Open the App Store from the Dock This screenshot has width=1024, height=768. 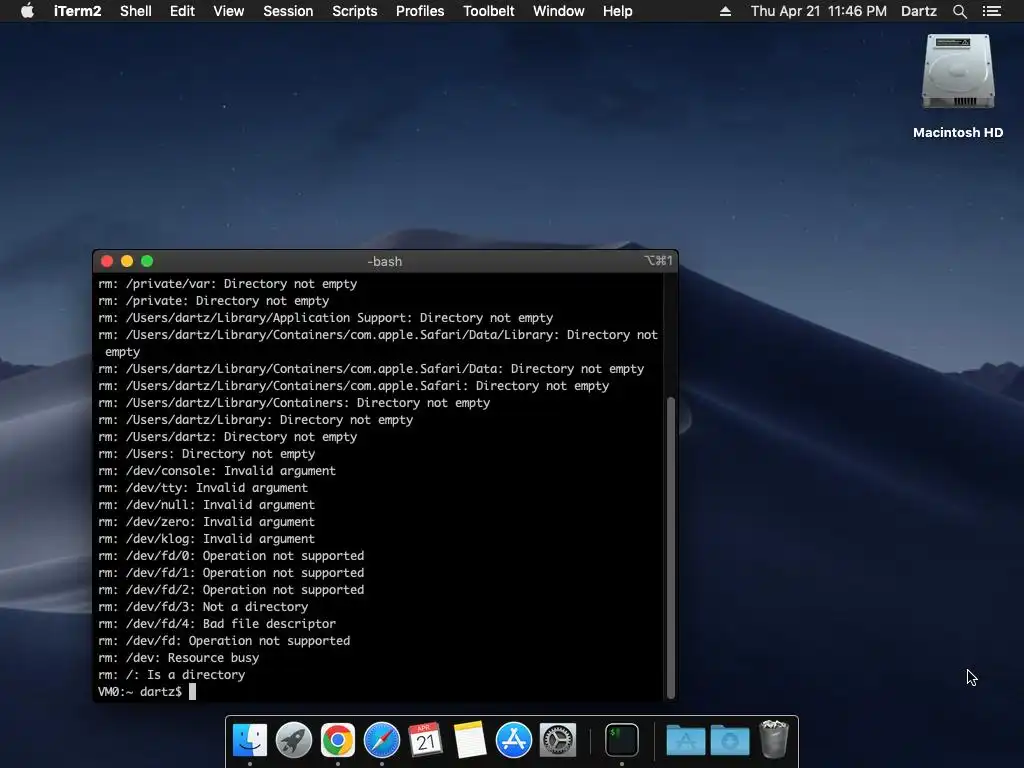pyautogui.click(x=513, y=740)
